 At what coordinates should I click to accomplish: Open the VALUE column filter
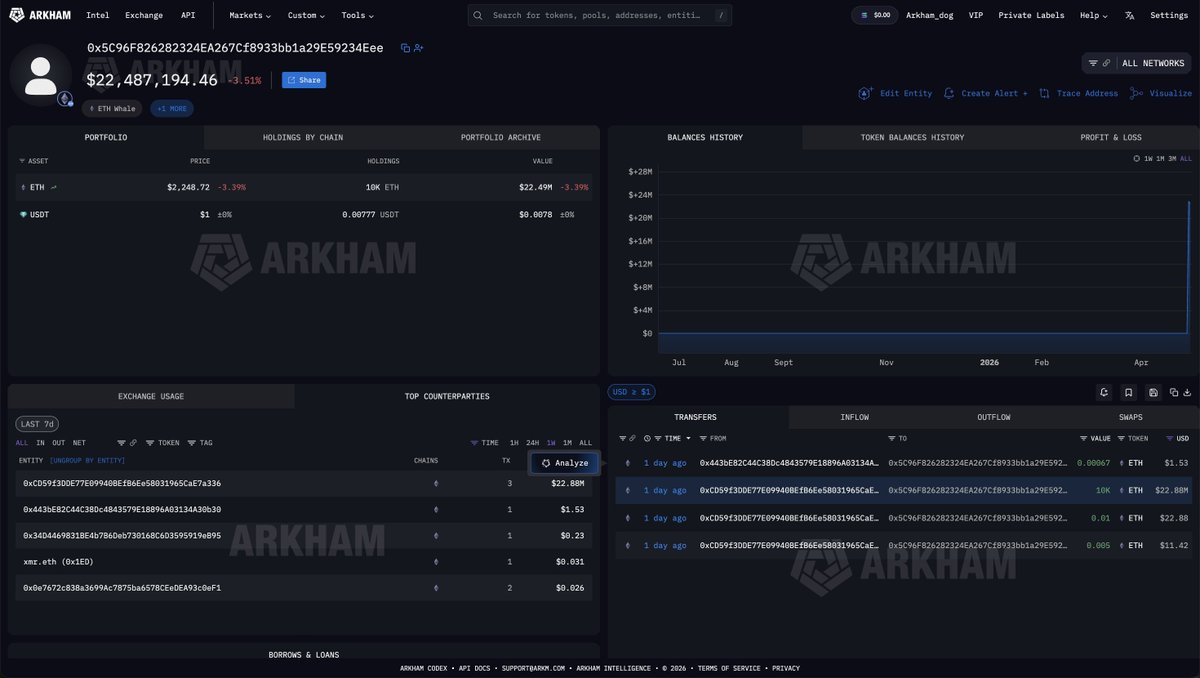point(1095,438)
